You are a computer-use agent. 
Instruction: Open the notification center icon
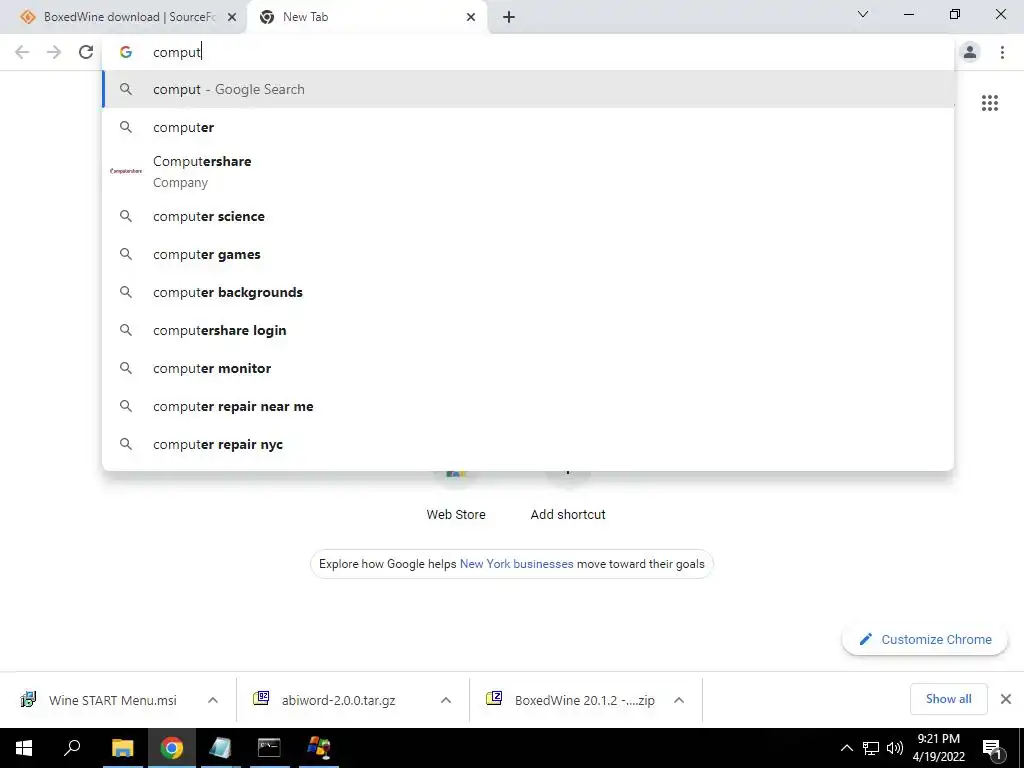pyautogui.click(x=992, y=748)
